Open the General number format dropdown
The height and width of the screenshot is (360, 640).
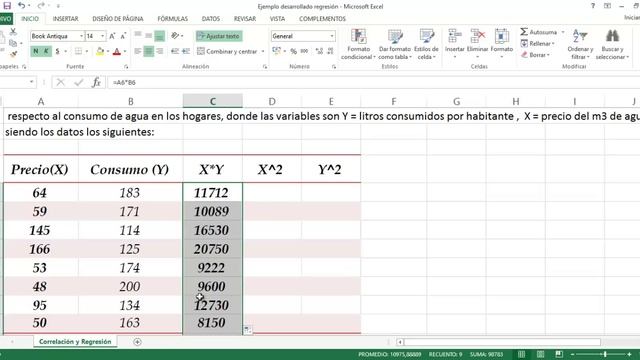point(331,36)
